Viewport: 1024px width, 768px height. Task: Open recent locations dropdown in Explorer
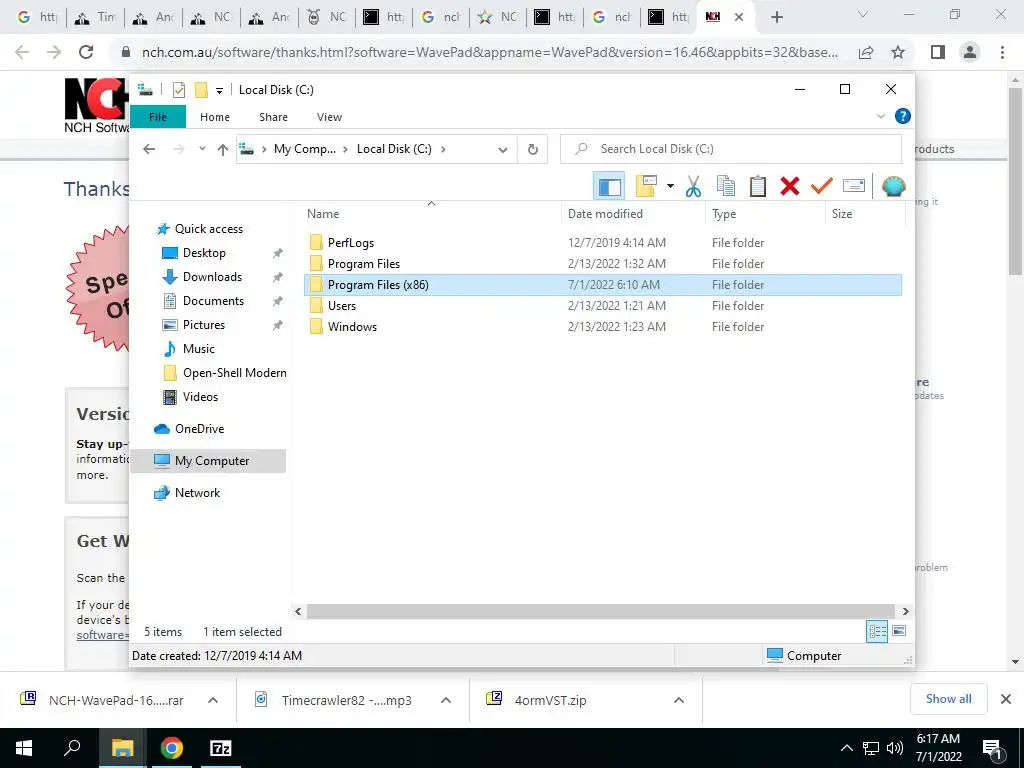(202, 149)
